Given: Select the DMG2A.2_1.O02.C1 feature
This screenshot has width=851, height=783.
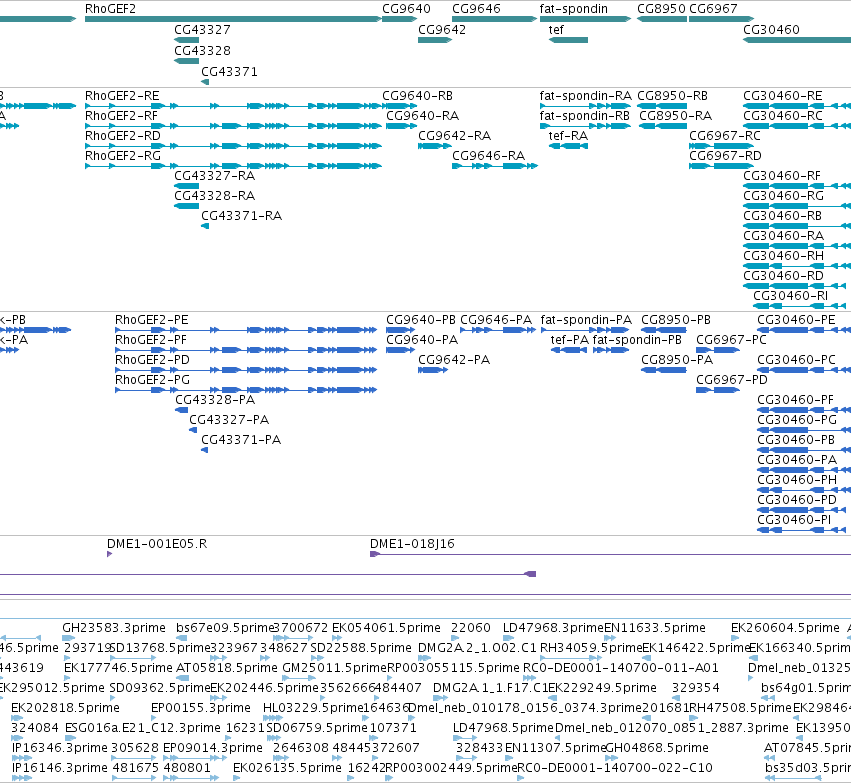Looking at the screenshot, I should click(477, 648).
